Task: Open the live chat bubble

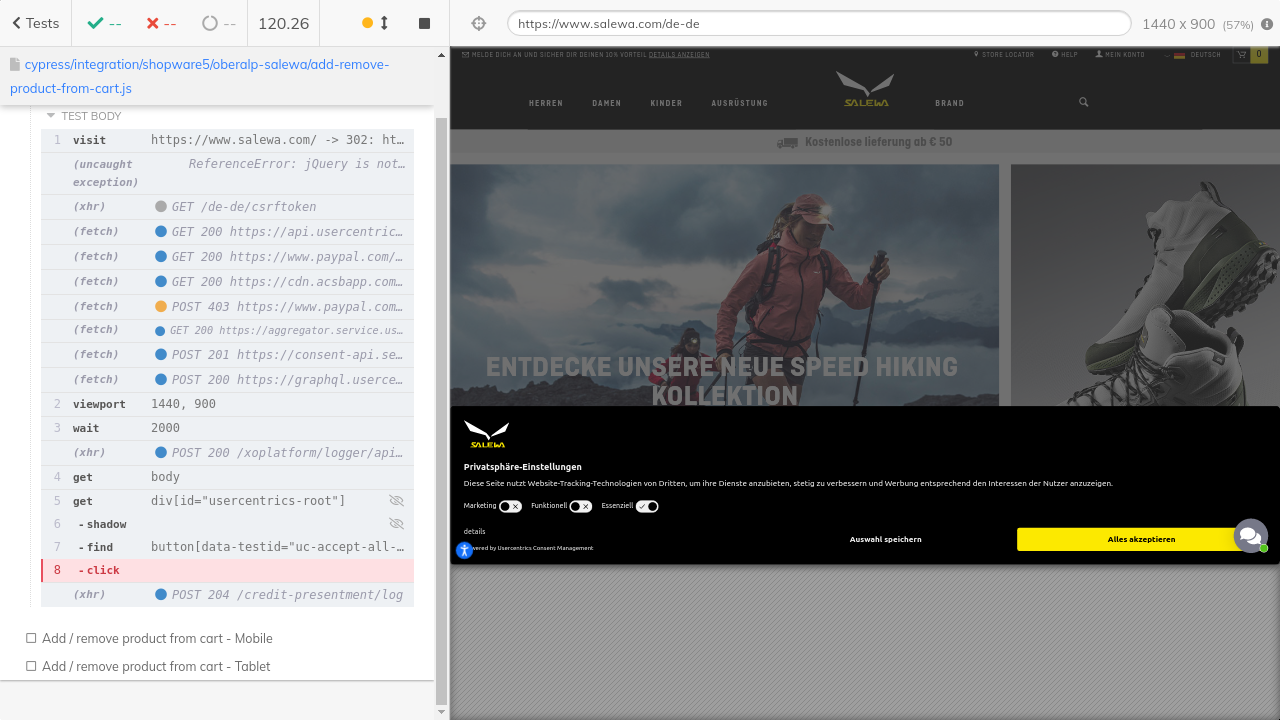Action: pos(1250,536)
